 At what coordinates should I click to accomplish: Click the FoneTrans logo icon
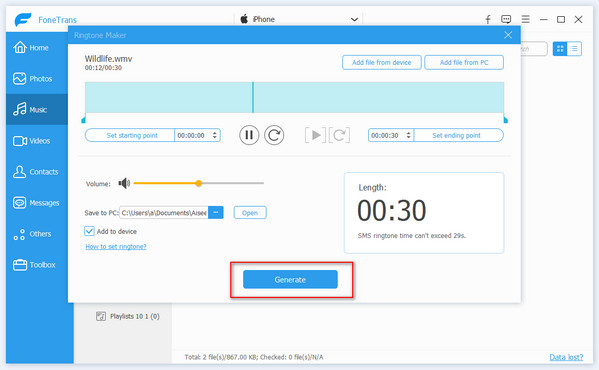click(23, 19)
